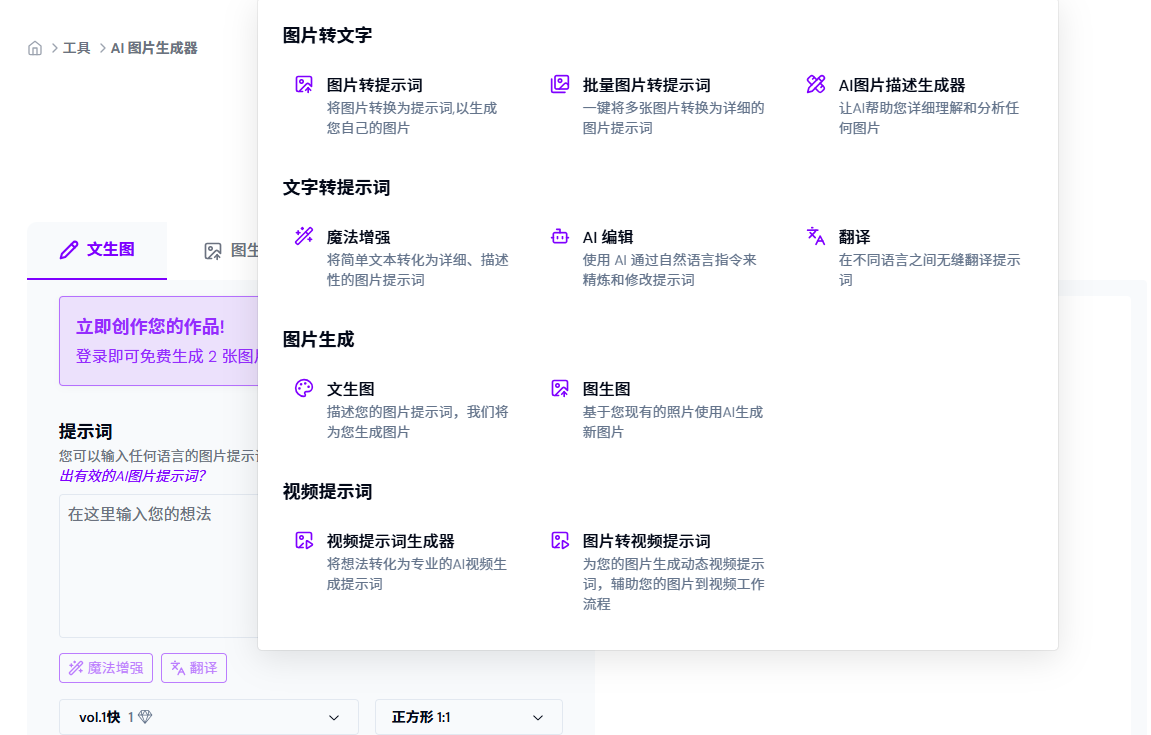Click the 批量图片转提示词 stacked images icon
This screenshot has width=1151, height=735.
560,85
